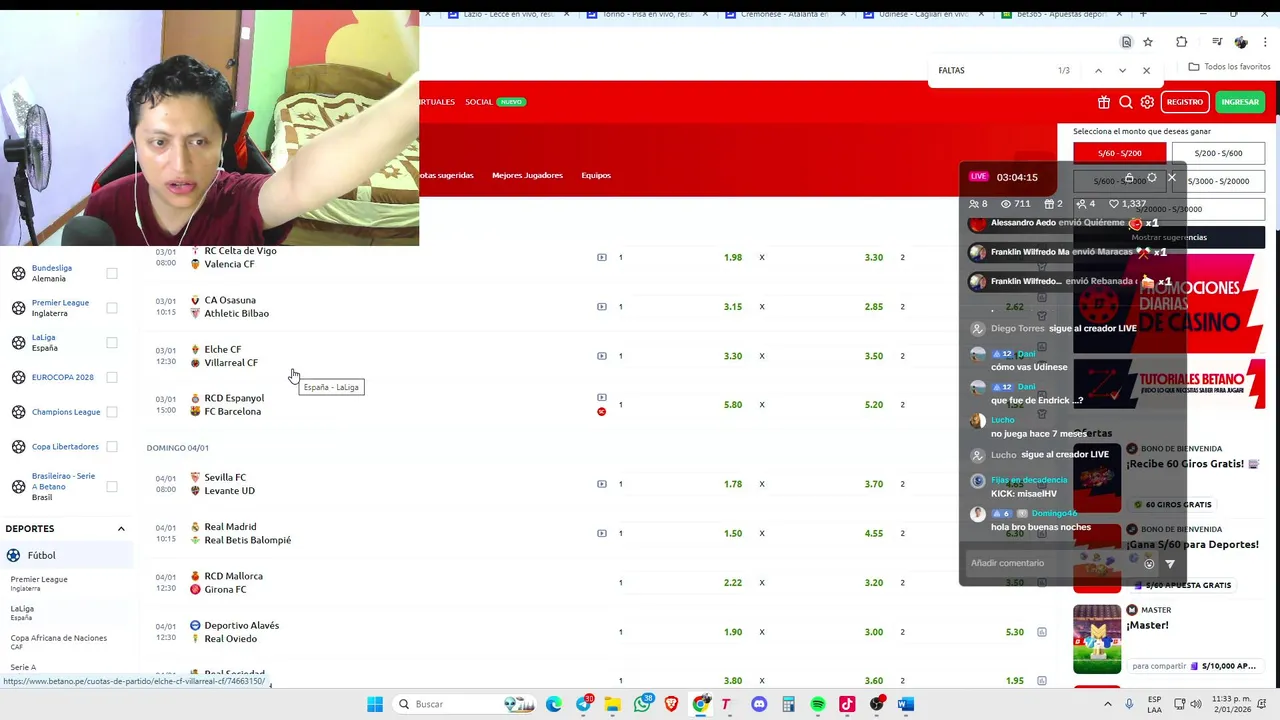This screenshot has width=1280, height=720.
Task: Open Telegram from the taskbar
Action: pos(583,704)
